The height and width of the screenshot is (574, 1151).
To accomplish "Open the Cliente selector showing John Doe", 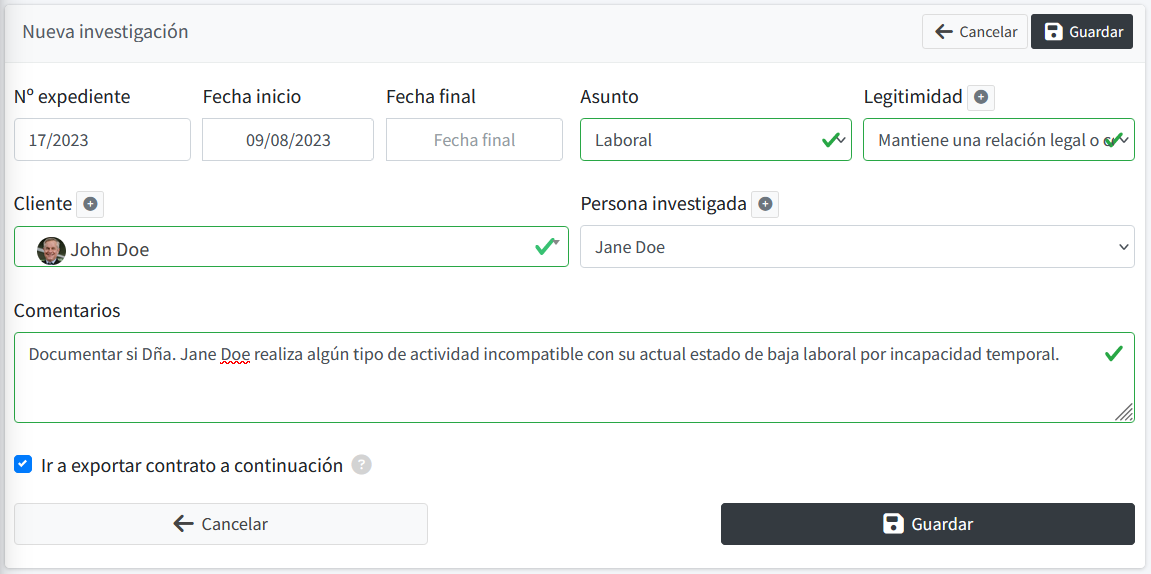I will click(291, 247).
